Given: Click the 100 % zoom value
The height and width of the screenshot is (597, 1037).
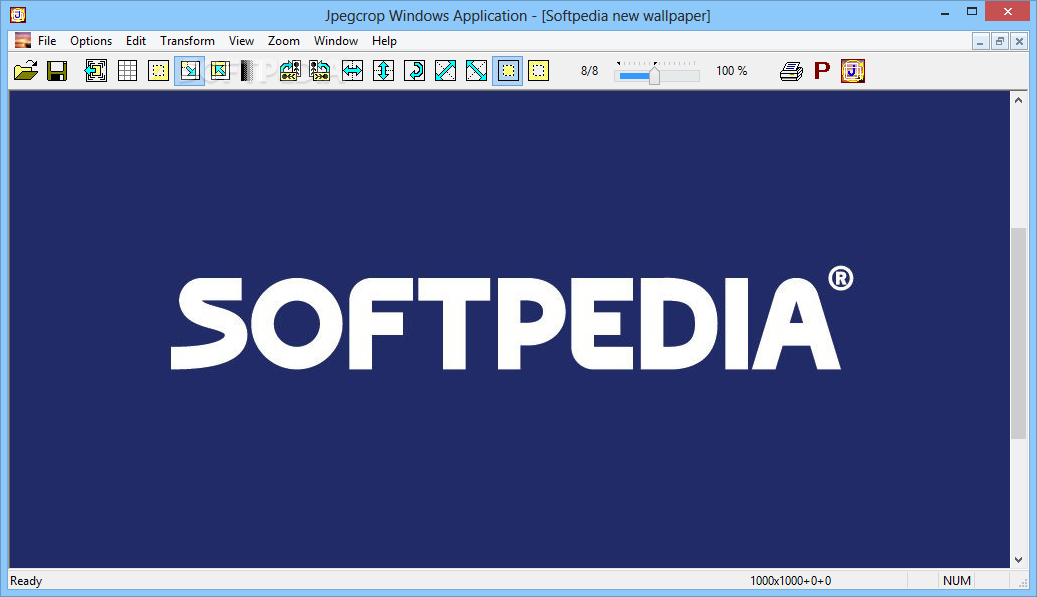Looking at the screenshot, I should pyautogui.click(x=731, y=71).
